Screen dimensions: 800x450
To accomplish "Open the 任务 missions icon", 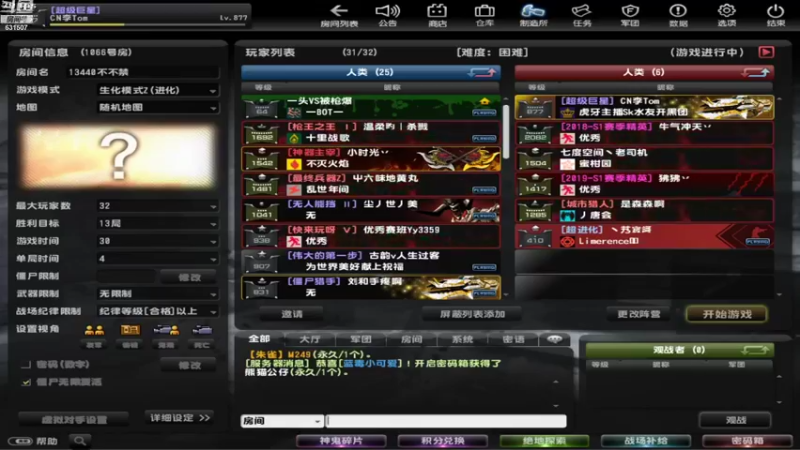I will click(x=581, y=11).
